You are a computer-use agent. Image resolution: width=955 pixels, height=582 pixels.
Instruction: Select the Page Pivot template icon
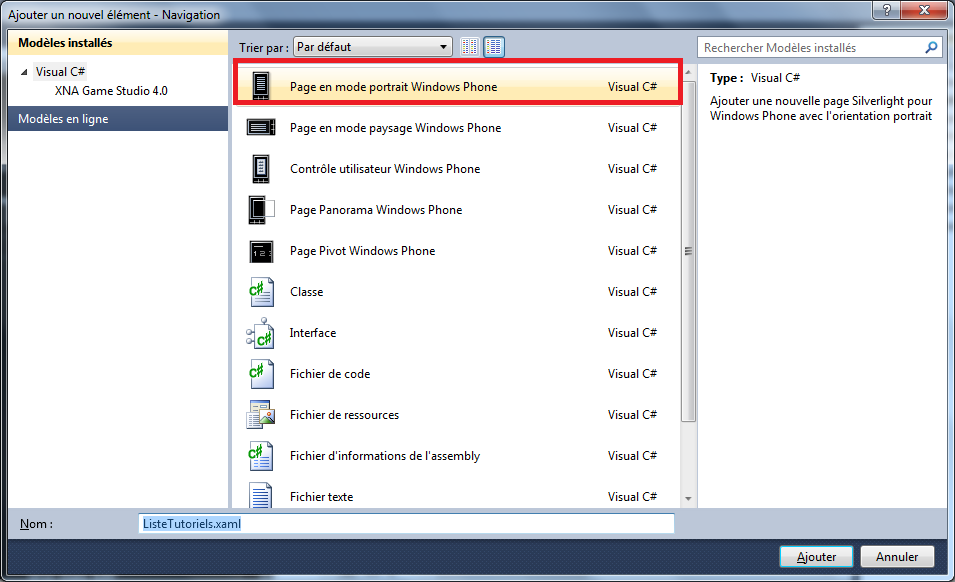click(x=261, y=251)
